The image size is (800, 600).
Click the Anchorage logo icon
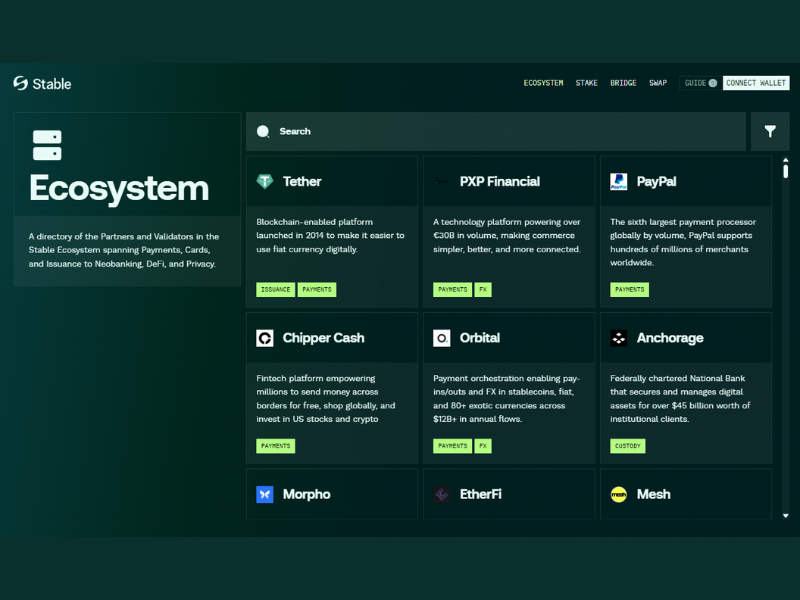[x=619, y=338]
